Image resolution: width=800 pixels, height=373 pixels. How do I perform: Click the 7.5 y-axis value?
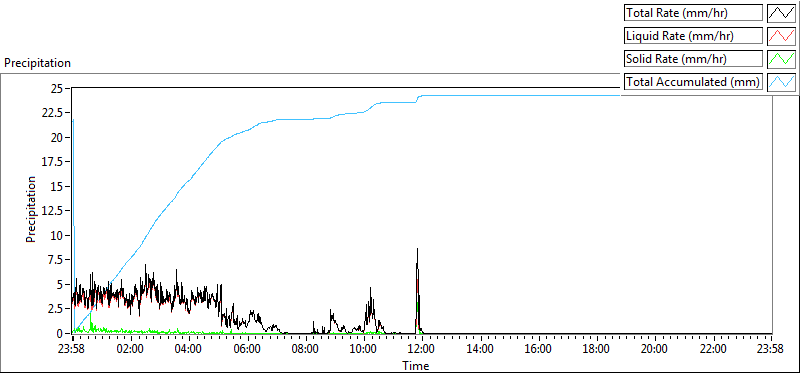[55, 260]
